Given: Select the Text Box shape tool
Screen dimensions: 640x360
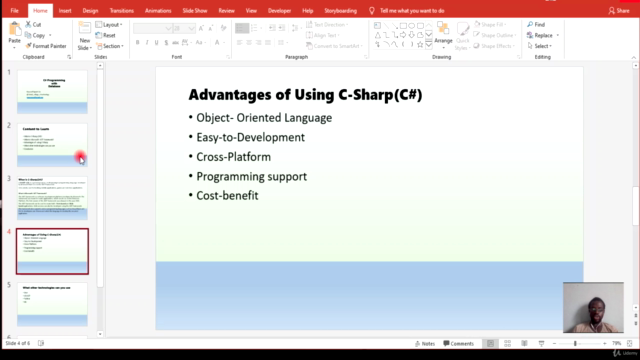Looking at the screenshot, I should click(378, 25).
